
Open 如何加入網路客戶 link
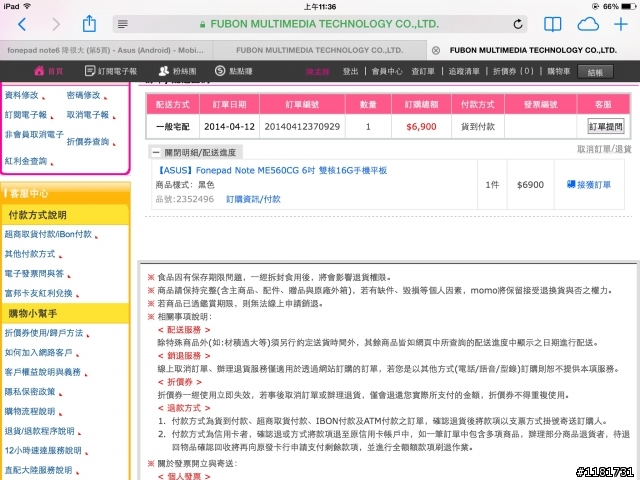click(38, 353)
